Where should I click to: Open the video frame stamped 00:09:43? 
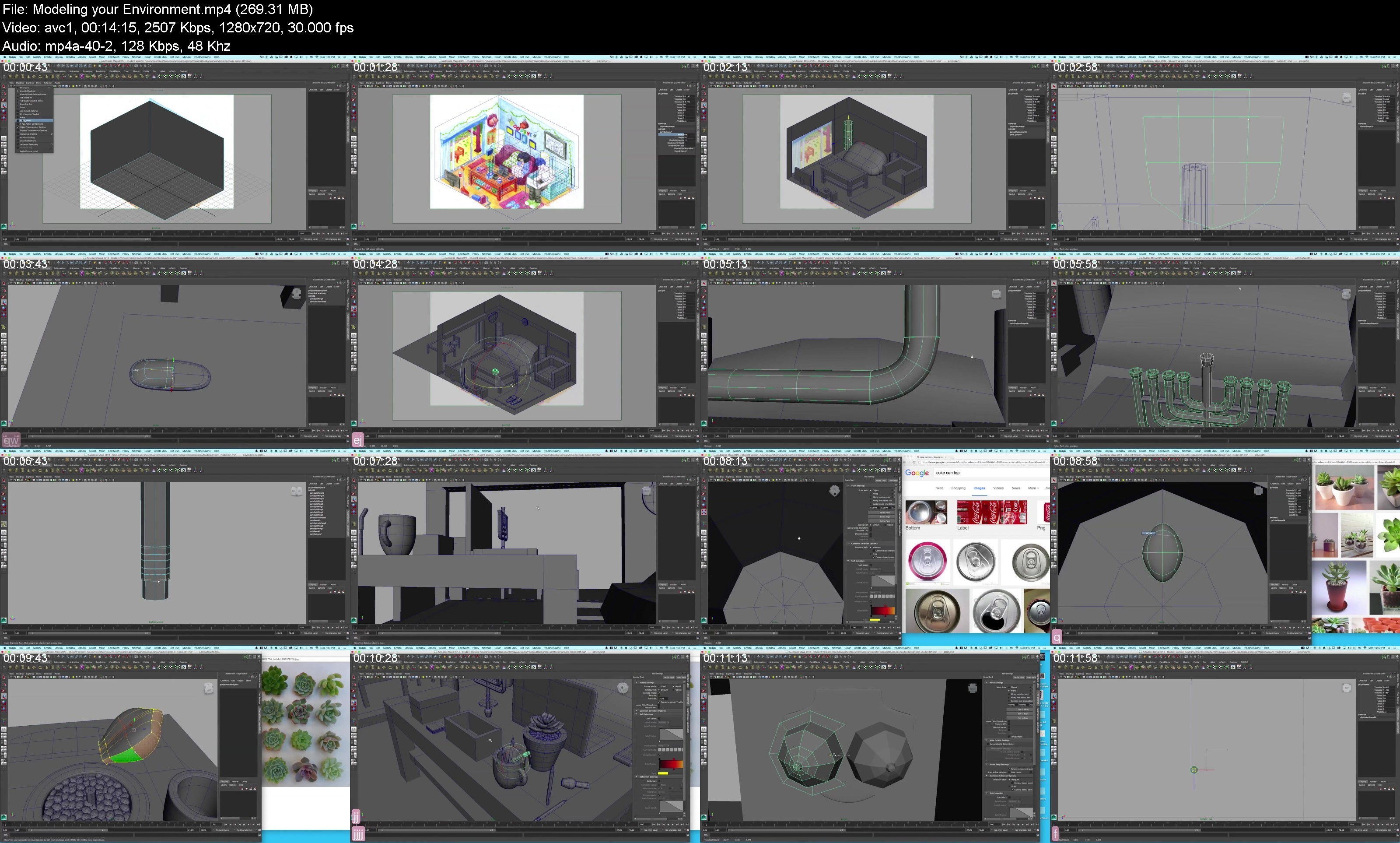[175, 744]
